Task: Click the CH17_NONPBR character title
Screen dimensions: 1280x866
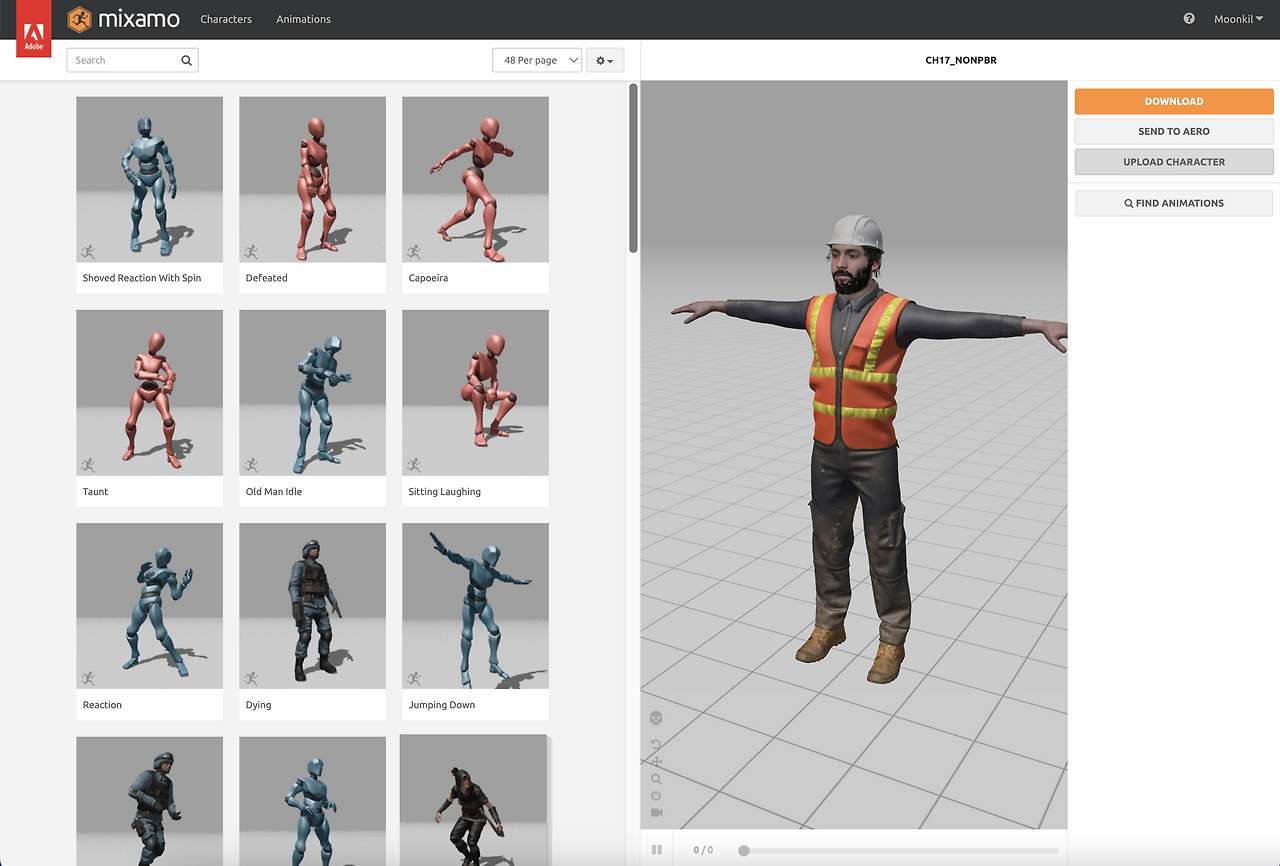Action: tap(961, 60)
